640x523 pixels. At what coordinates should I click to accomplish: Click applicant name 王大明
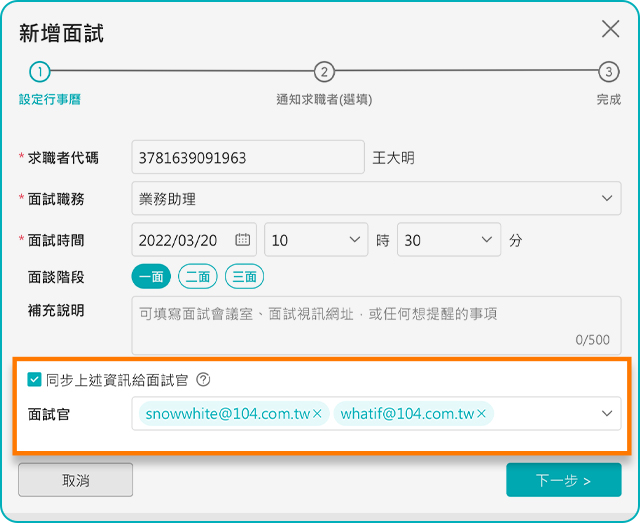point(393,158)
